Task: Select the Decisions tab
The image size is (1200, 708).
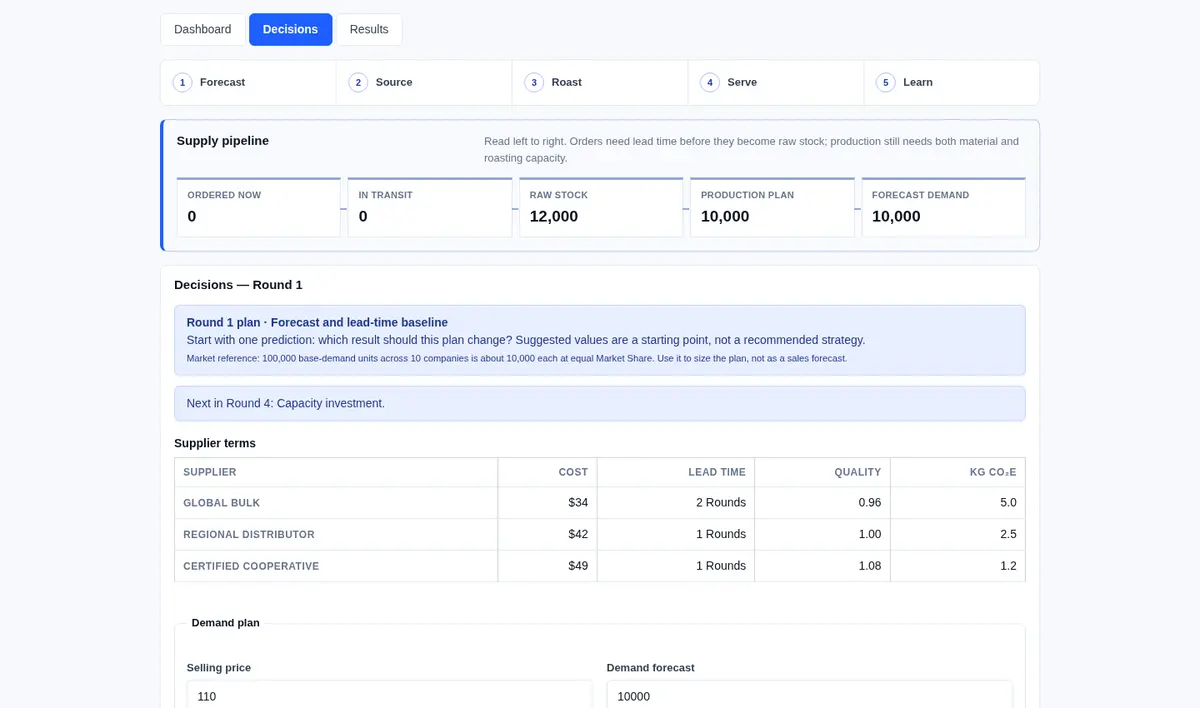Action: click(290, 29)
